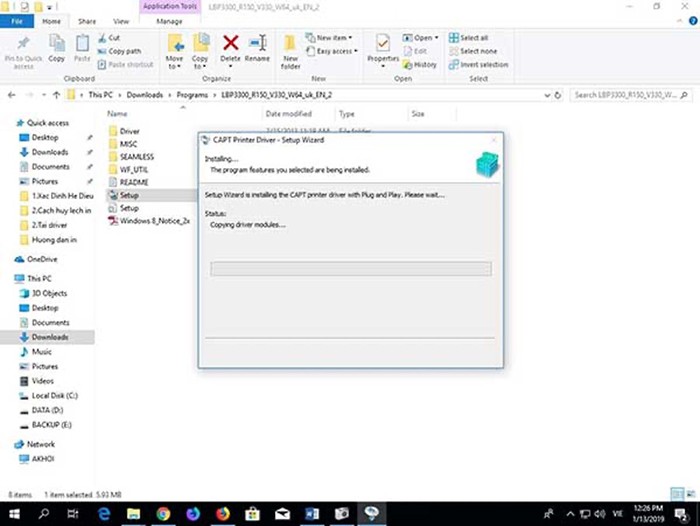Open the View ribbon tab
This screenshot has height=526, width=700.
[121, 21]
